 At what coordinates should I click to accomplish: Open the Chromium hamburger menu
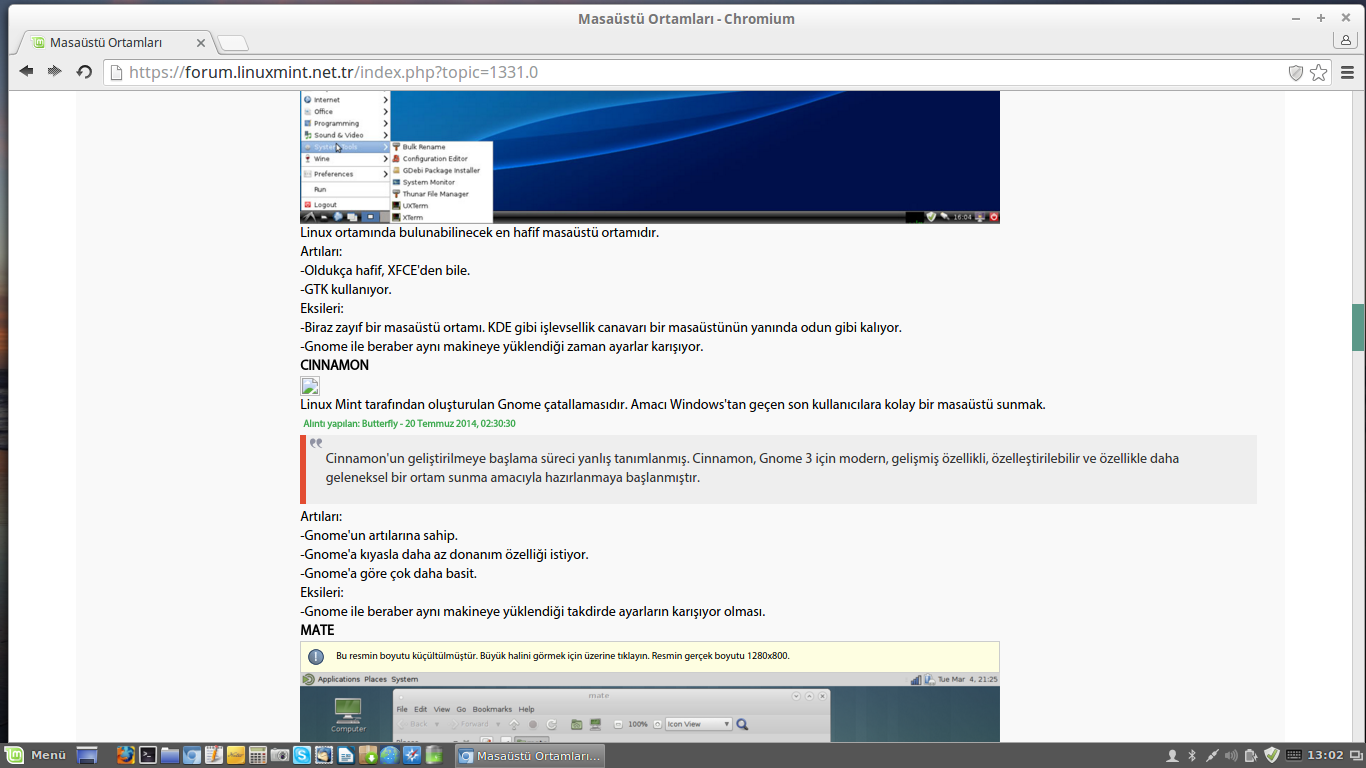point(1347,72)
